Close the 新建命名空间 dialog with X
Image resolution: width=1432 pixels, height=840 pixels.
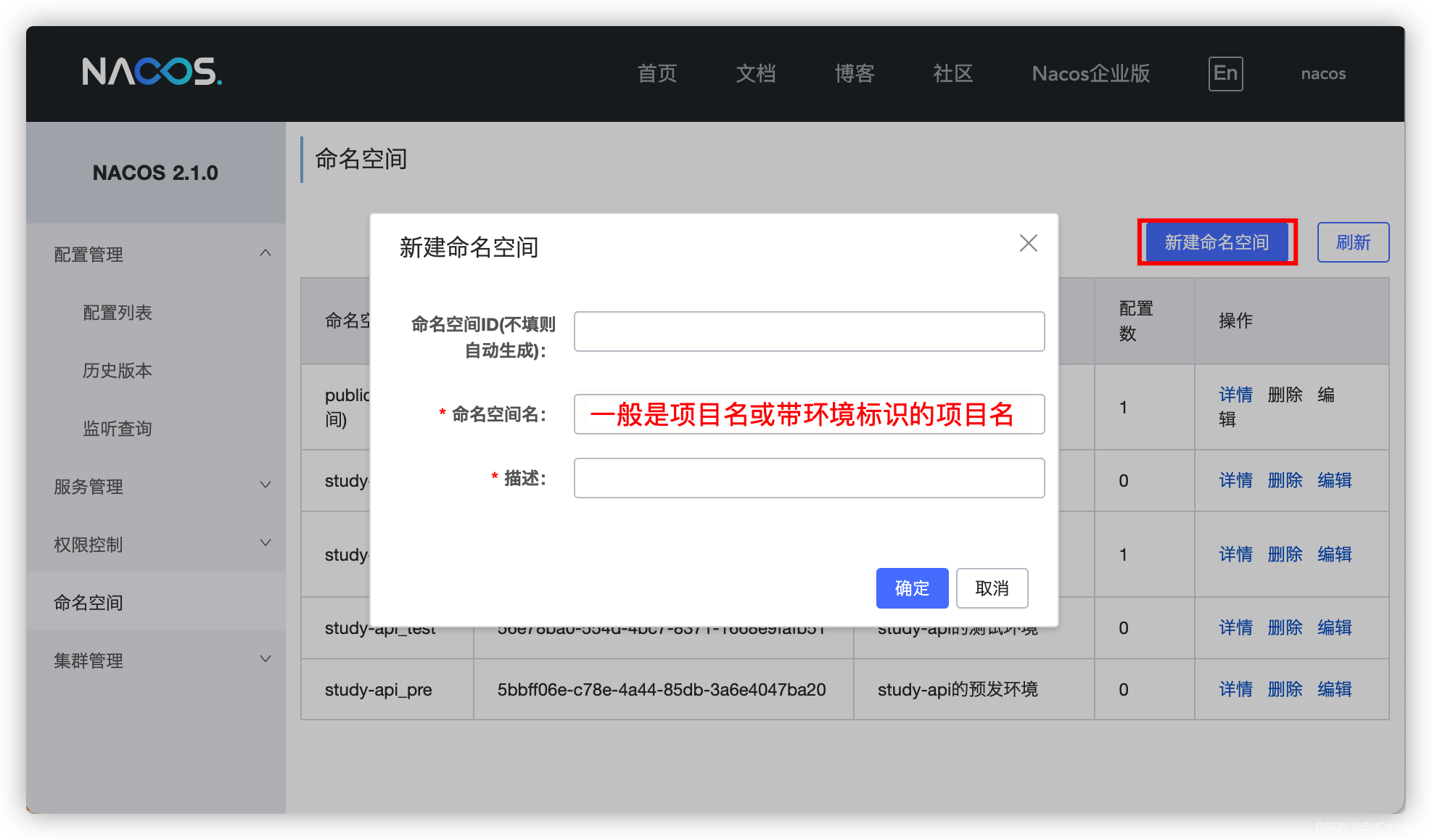pyautogui.click(x=1028, y=243)
